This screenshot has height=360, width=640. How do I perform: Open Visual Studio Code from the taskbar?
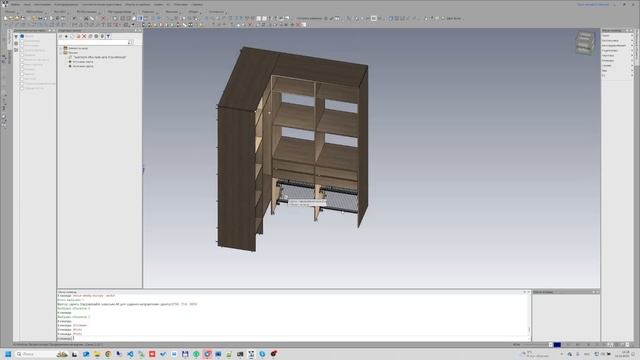click(130, 354)
